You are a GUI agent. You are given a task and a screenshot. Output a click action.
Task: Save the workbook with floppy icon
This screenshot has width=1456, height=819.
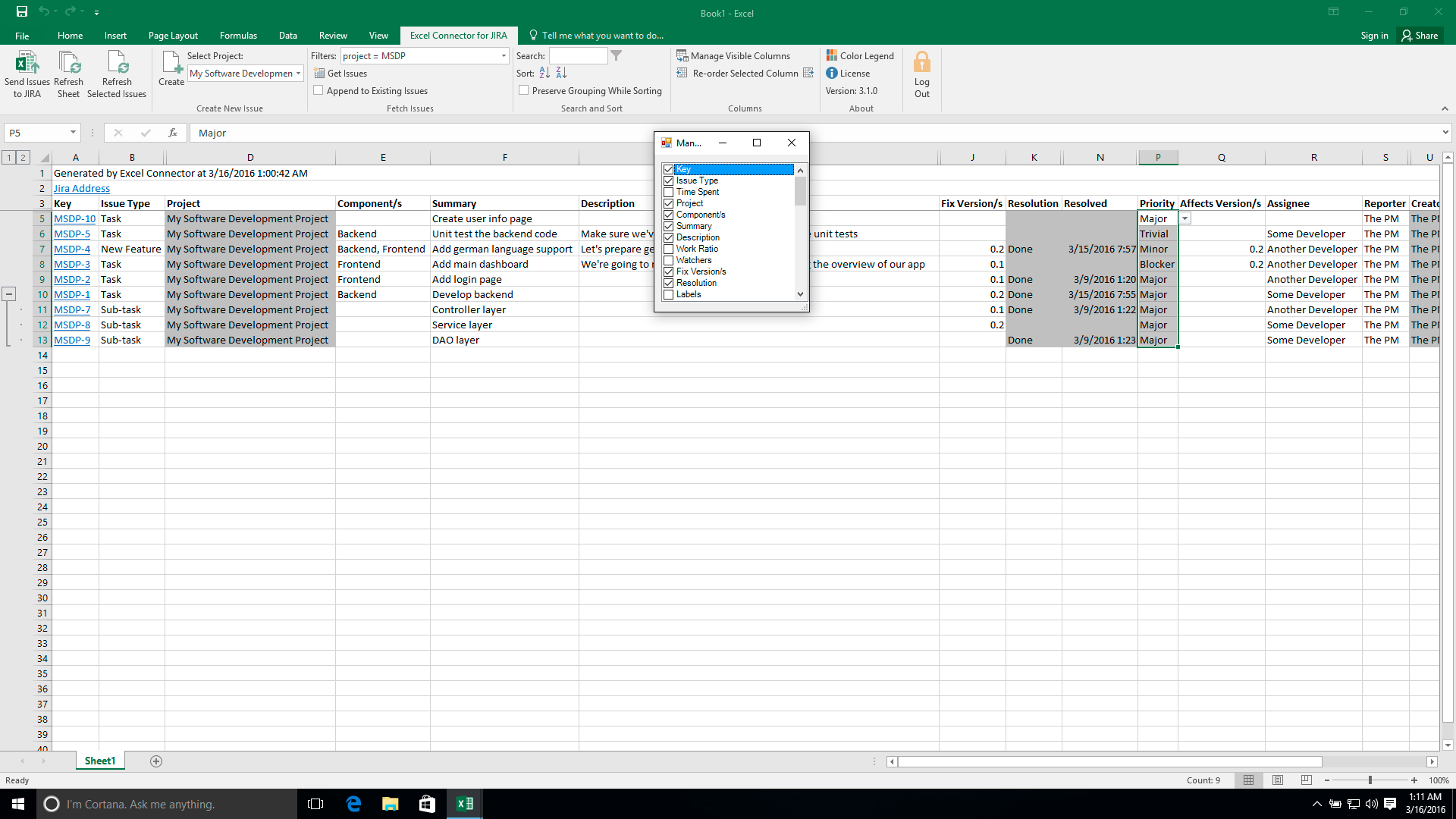22,12
